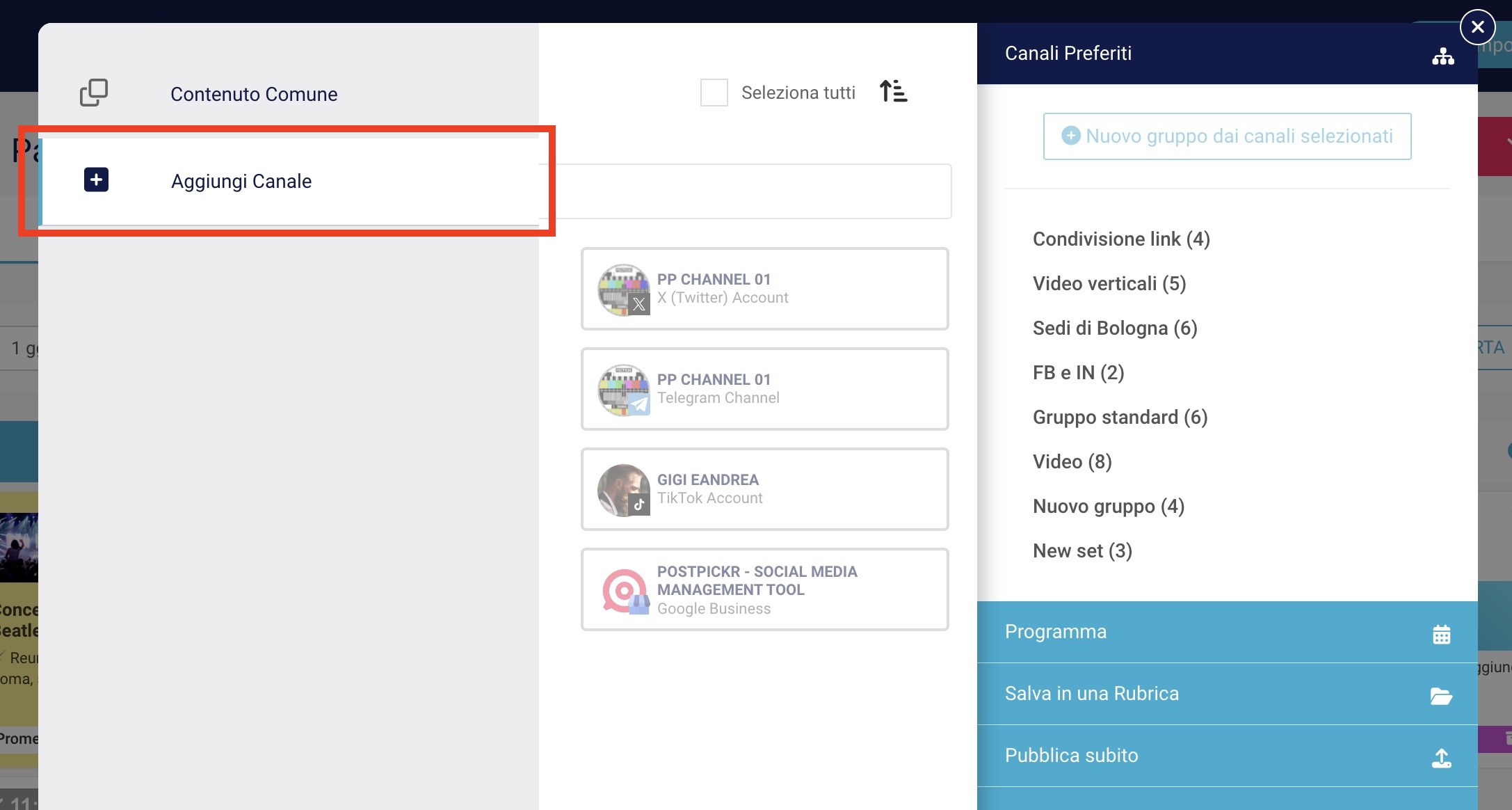Check the Seleziona tutti checkbox
Screen dimensions: 1512x810
714,93
